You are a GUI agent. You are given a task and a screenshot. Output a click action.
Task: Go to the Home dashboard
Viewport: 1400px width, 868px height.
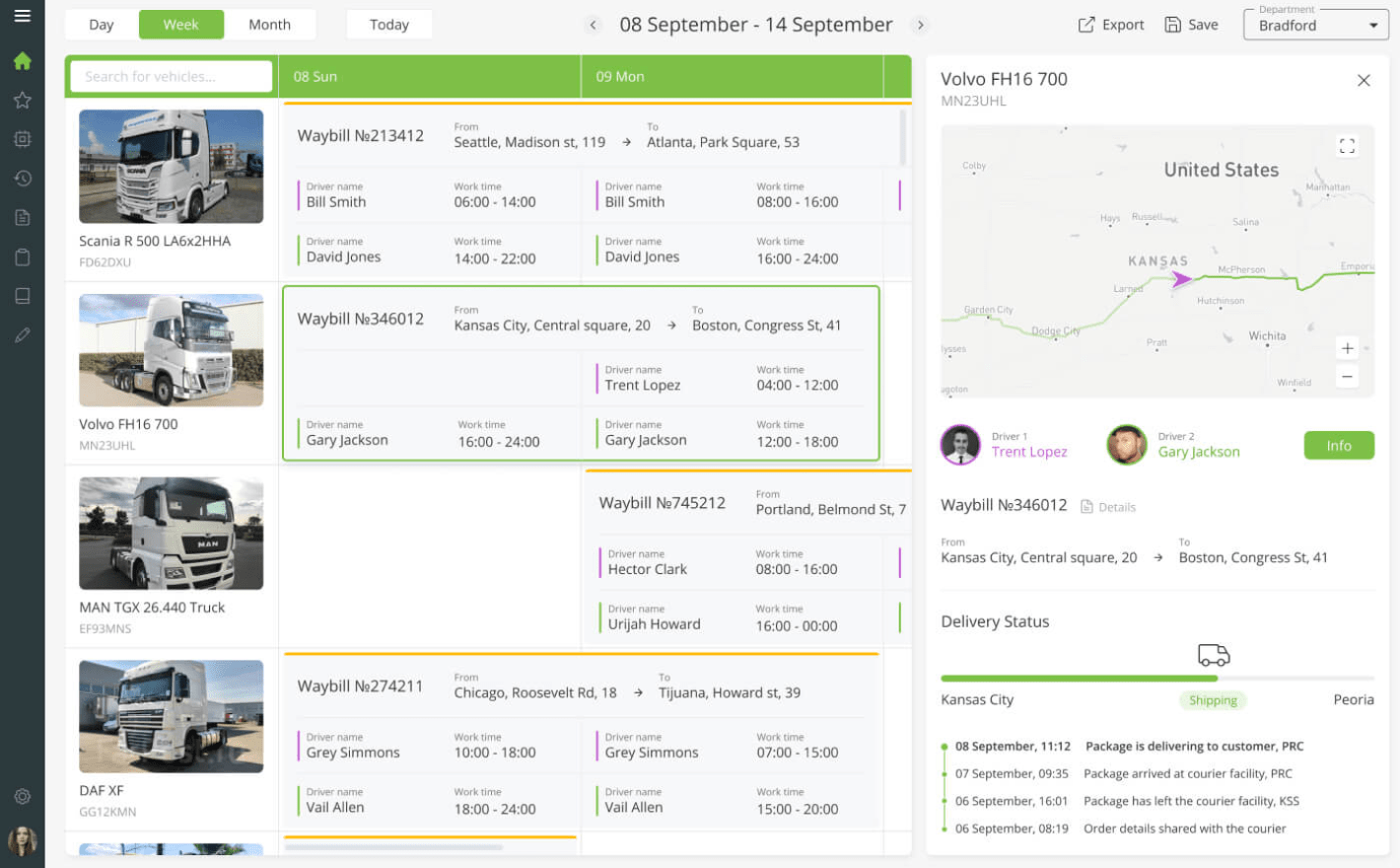tap(23, 61)
